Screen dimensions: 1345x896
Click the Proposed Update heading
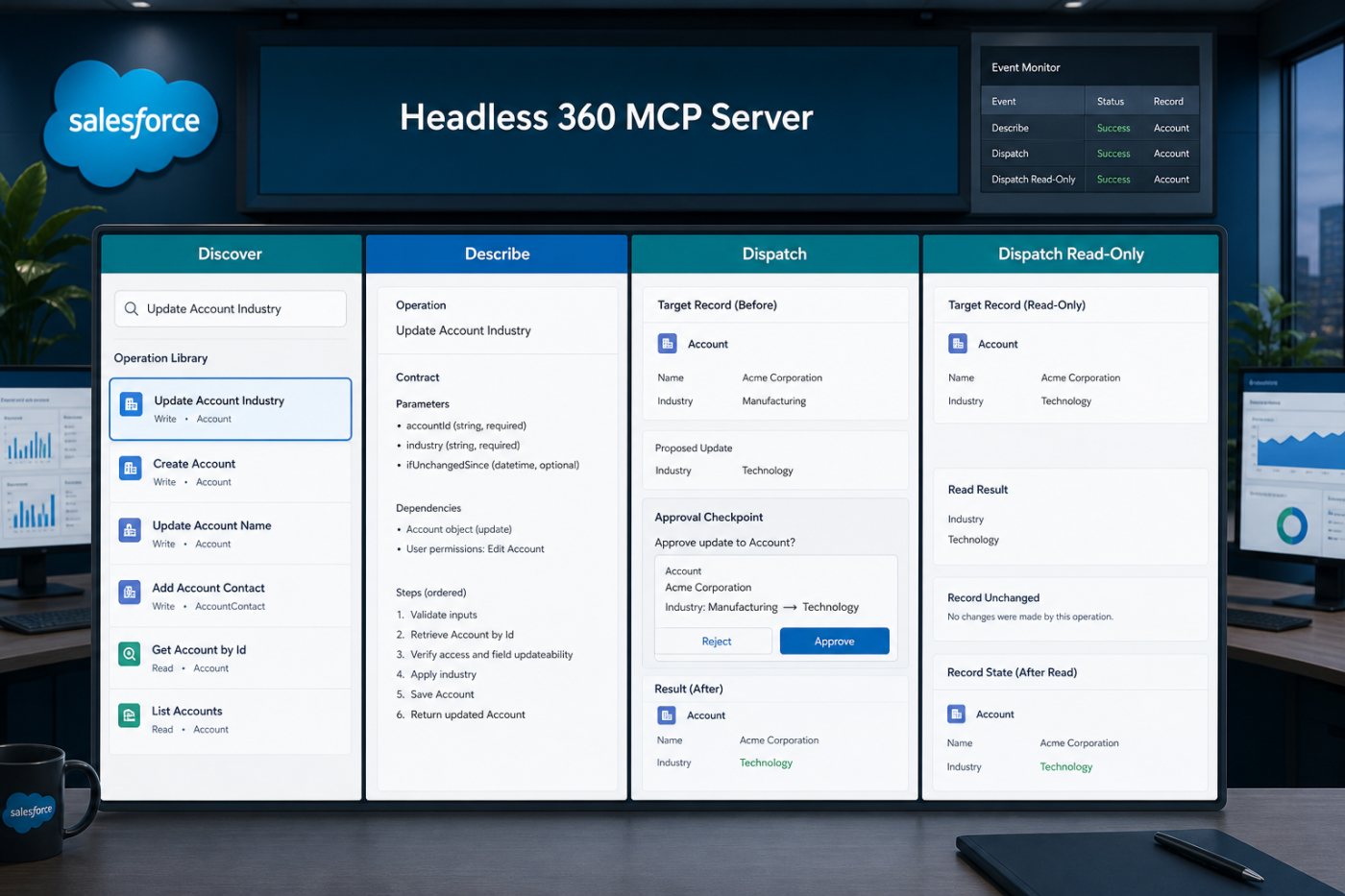click(x=694, y=448)
